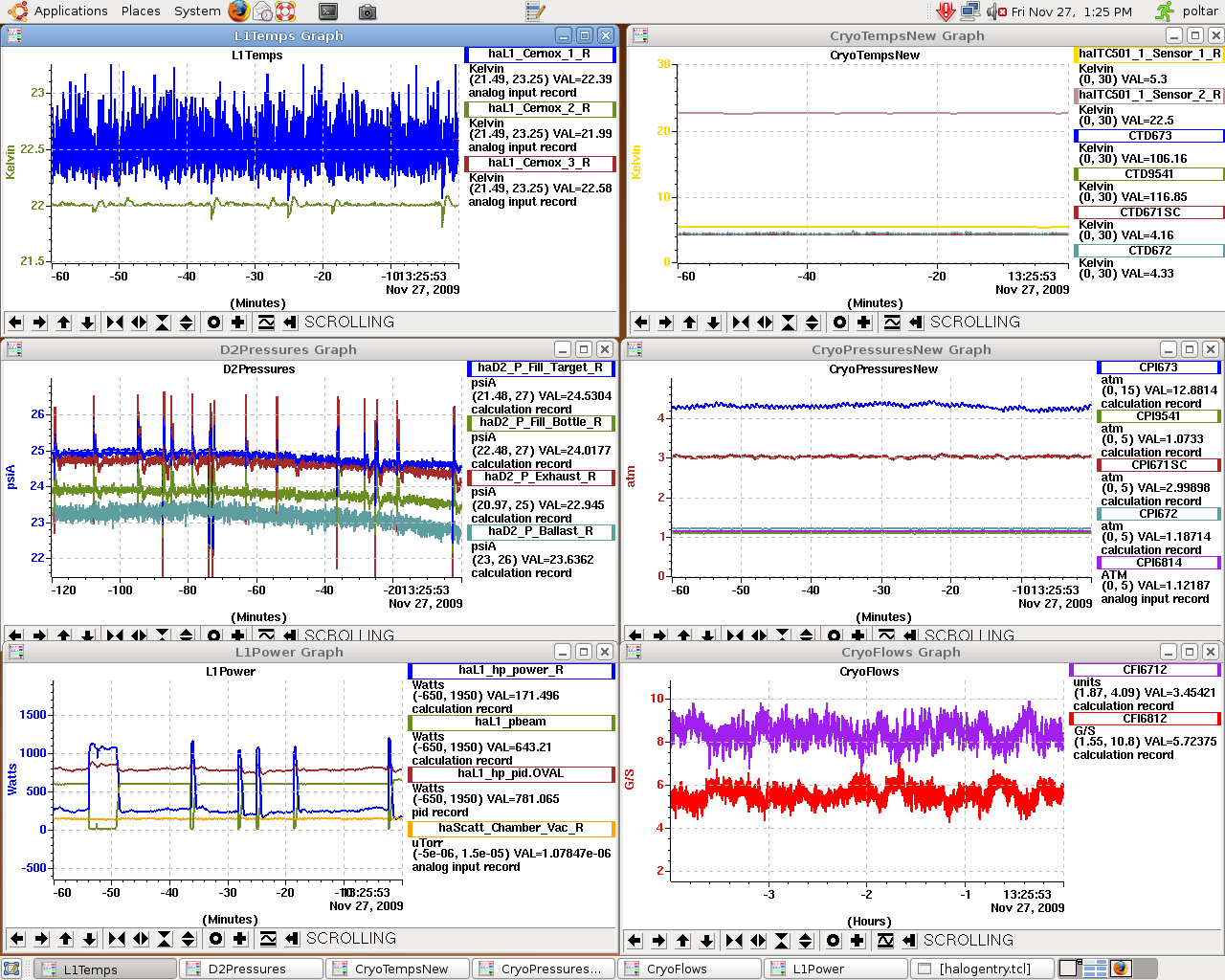Pan down arrow in L1Power Graph toolbar

coord(89,939)
